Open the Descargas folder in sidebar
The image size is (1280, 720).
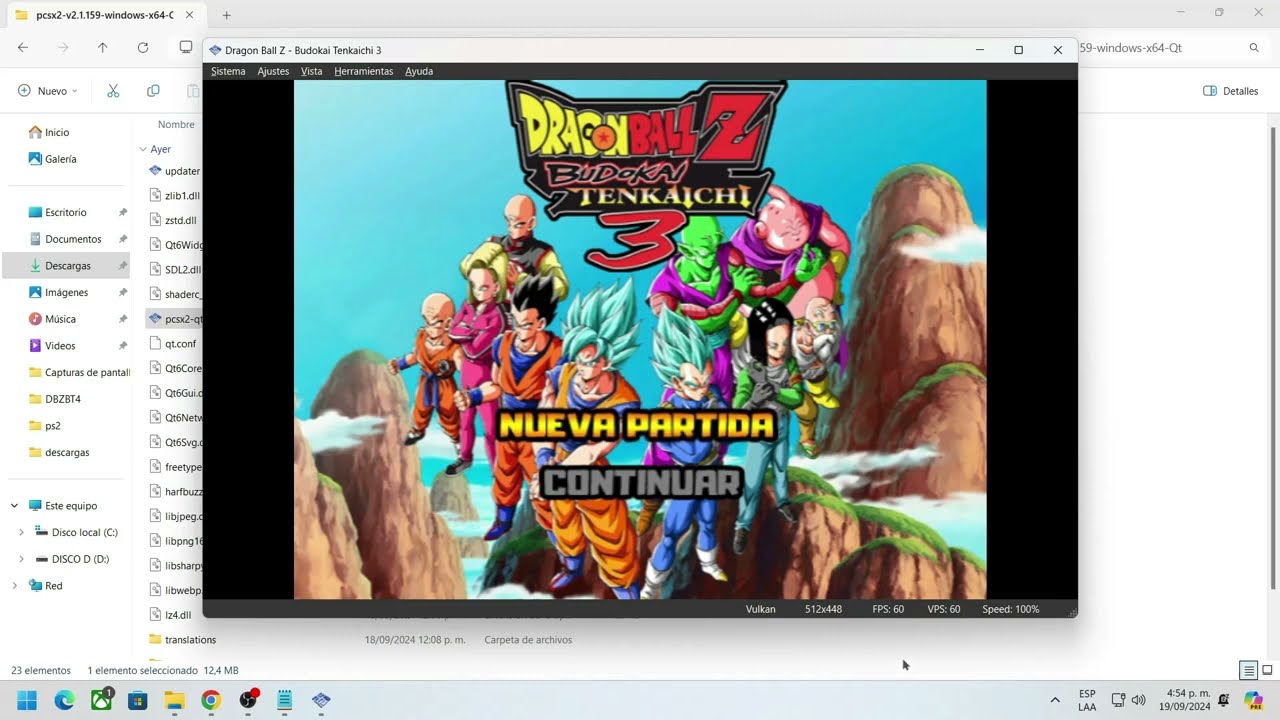pos(66,265)
